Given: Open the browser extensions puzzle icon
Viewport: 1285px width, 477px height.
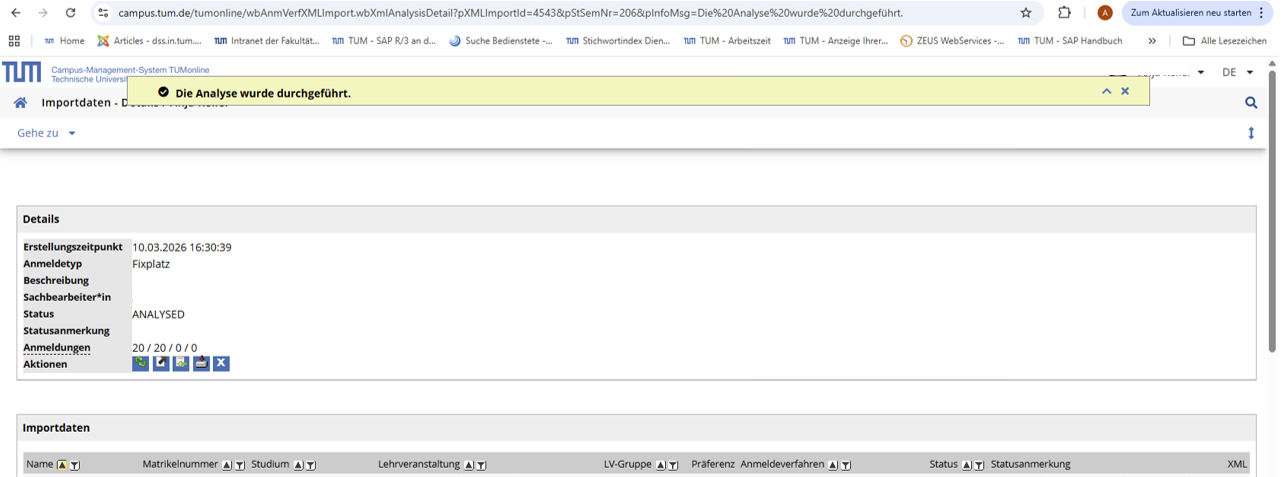Looking at the screenshot, I should tap(1064, 13).
